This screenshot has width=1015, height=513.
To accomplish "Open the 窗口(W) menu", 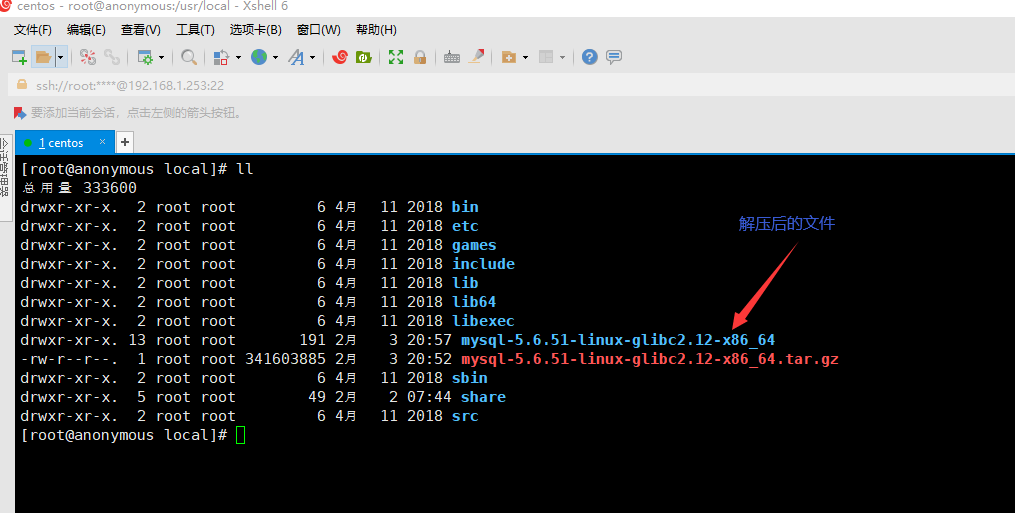I will click(x=318, y=30).
